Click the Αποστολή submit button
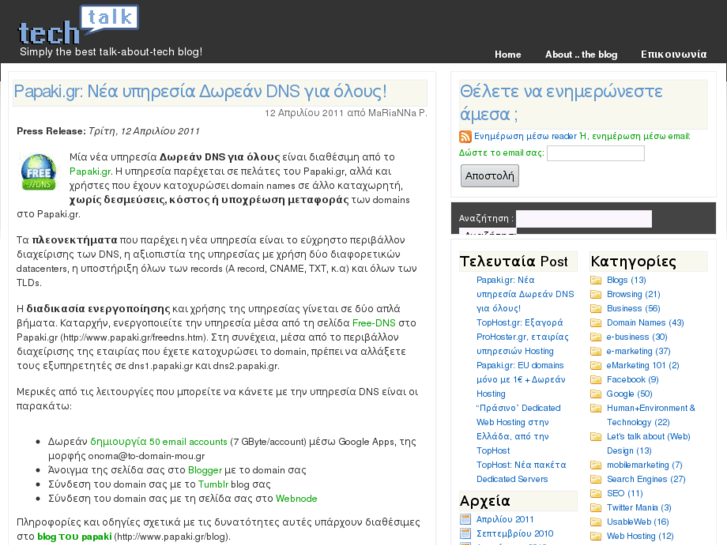This screenshot has width=727, height=545. pyautogui.click(x=490, y=176)
